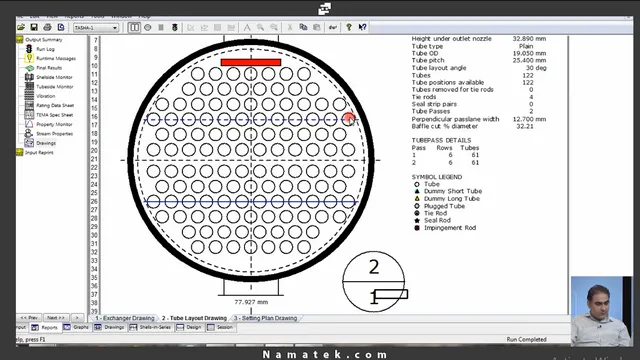The height and width of the screenshot is (360, 640).
Task: Click the yellow question mark help icon
Action: 349,27
